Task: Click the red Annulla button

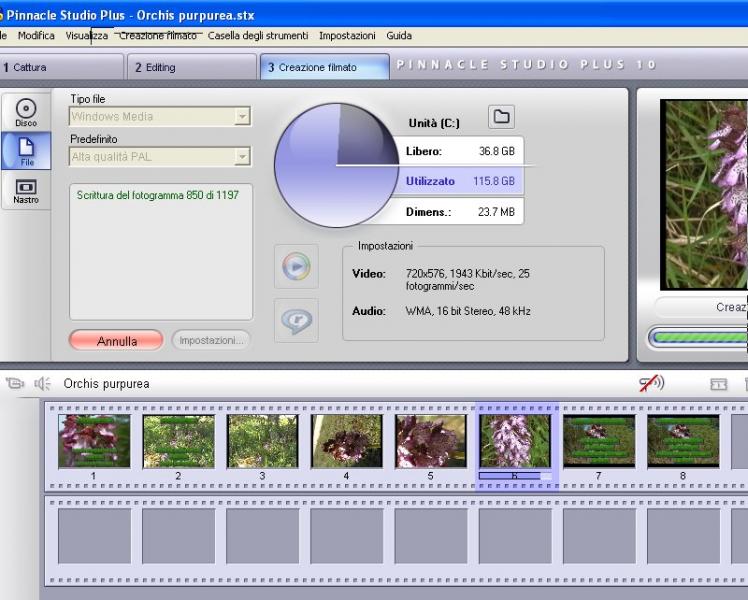Action: (116, 341)
